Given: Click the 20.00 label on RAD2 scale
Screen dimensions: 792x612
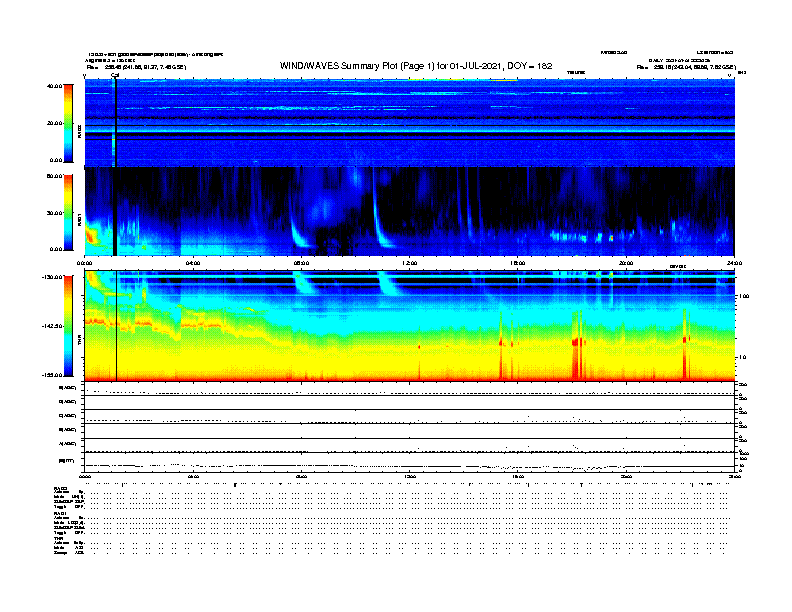Looking at the screenshot, I should pos(54,123).
